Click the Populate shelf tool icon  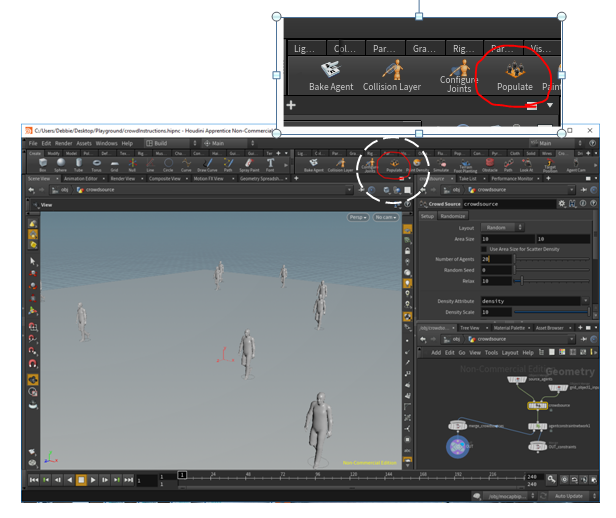[x=517, y=71]
